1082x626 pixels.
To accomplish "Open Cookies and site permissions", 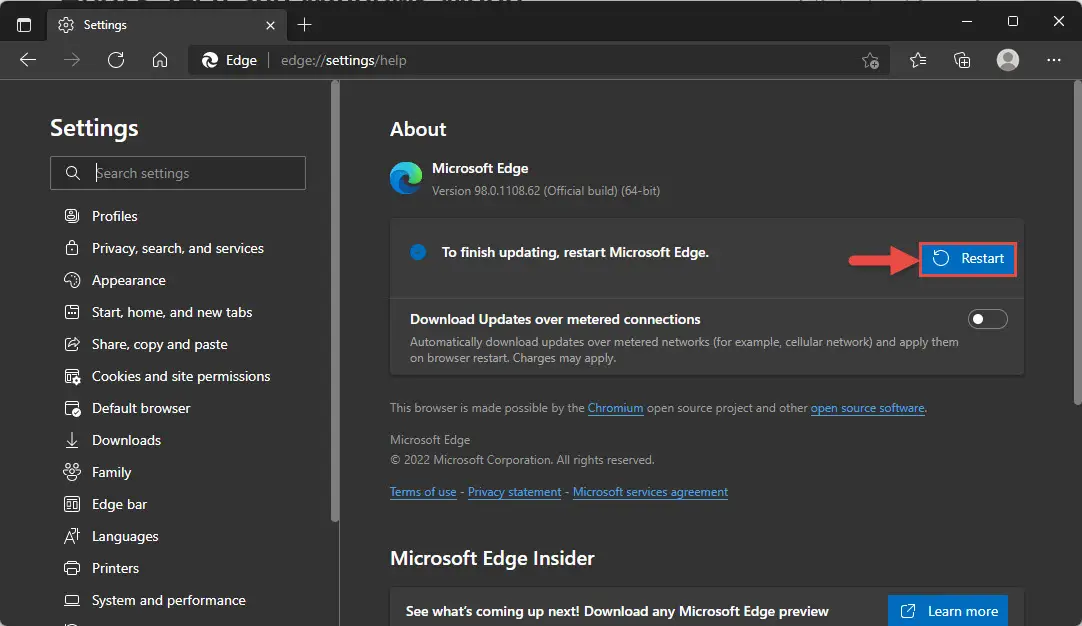I will (x=181, y=376).
